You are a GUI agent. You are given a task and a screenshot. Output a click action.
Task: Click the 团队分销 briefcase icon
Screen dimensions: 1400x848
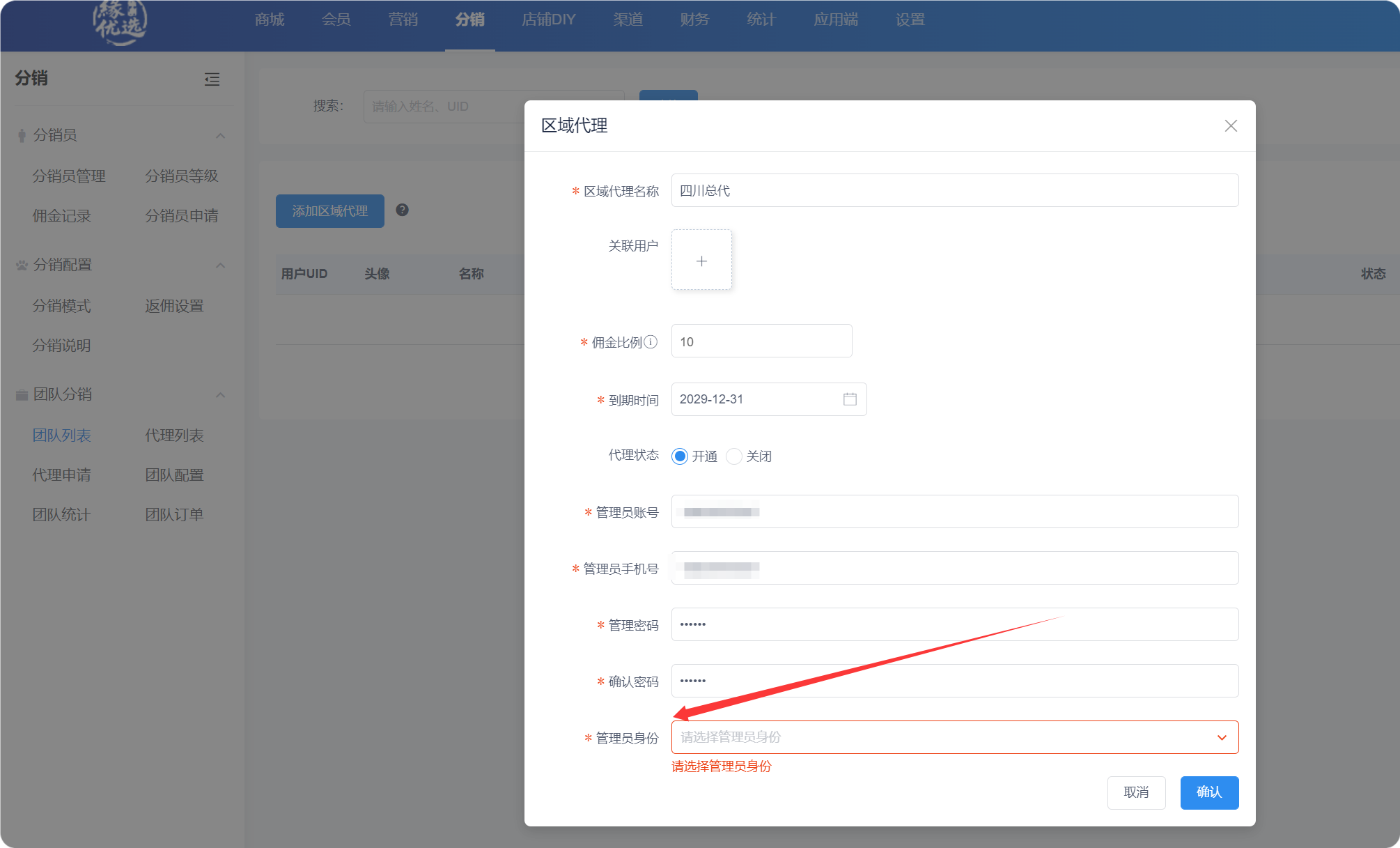22,395
